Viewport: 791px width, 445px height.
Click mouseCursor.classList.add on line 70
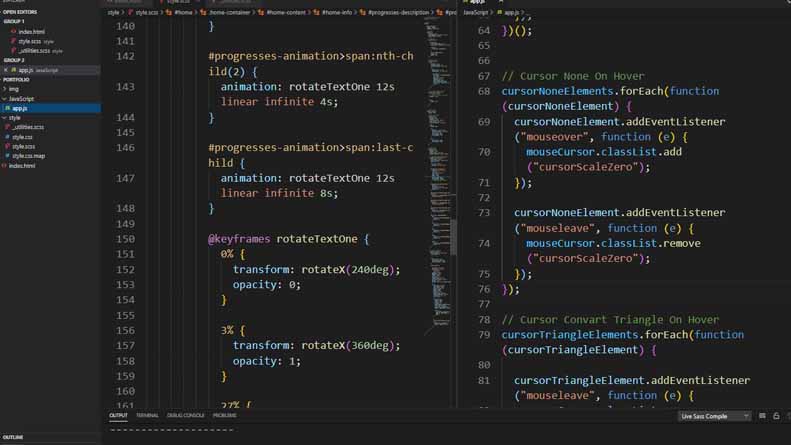point(604,152)
